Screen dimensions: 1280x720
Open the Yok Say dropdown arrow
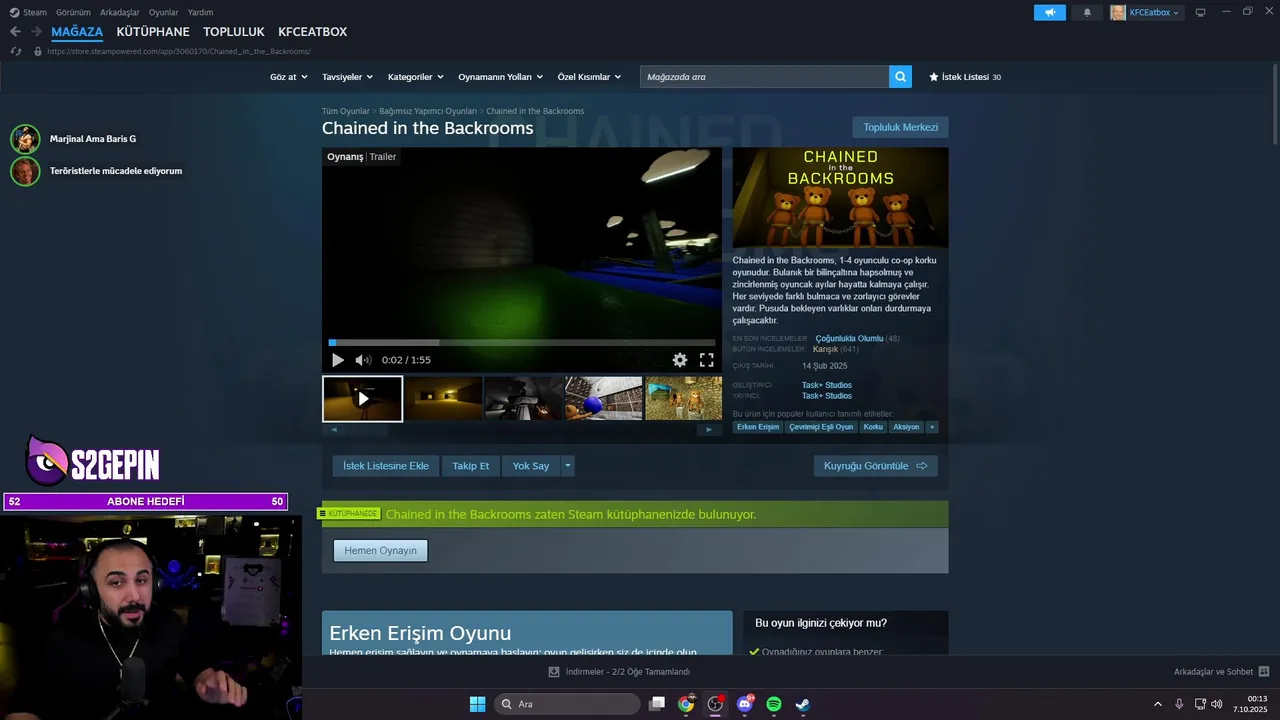tap(568, 466)
